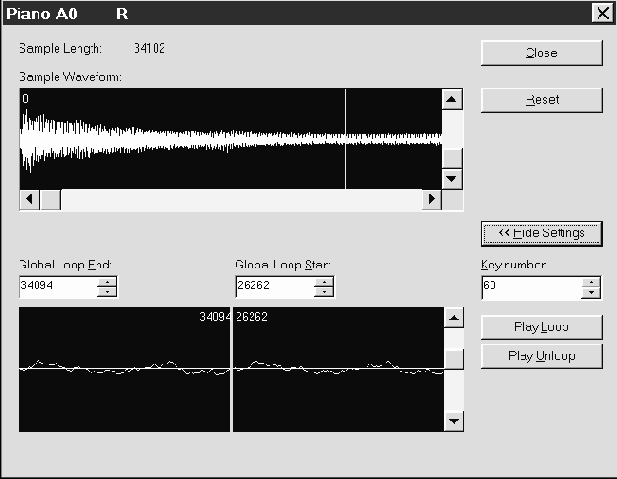The image size is (617, 479).
Task: Play the sample unlooped
Action: pos(541,355)
